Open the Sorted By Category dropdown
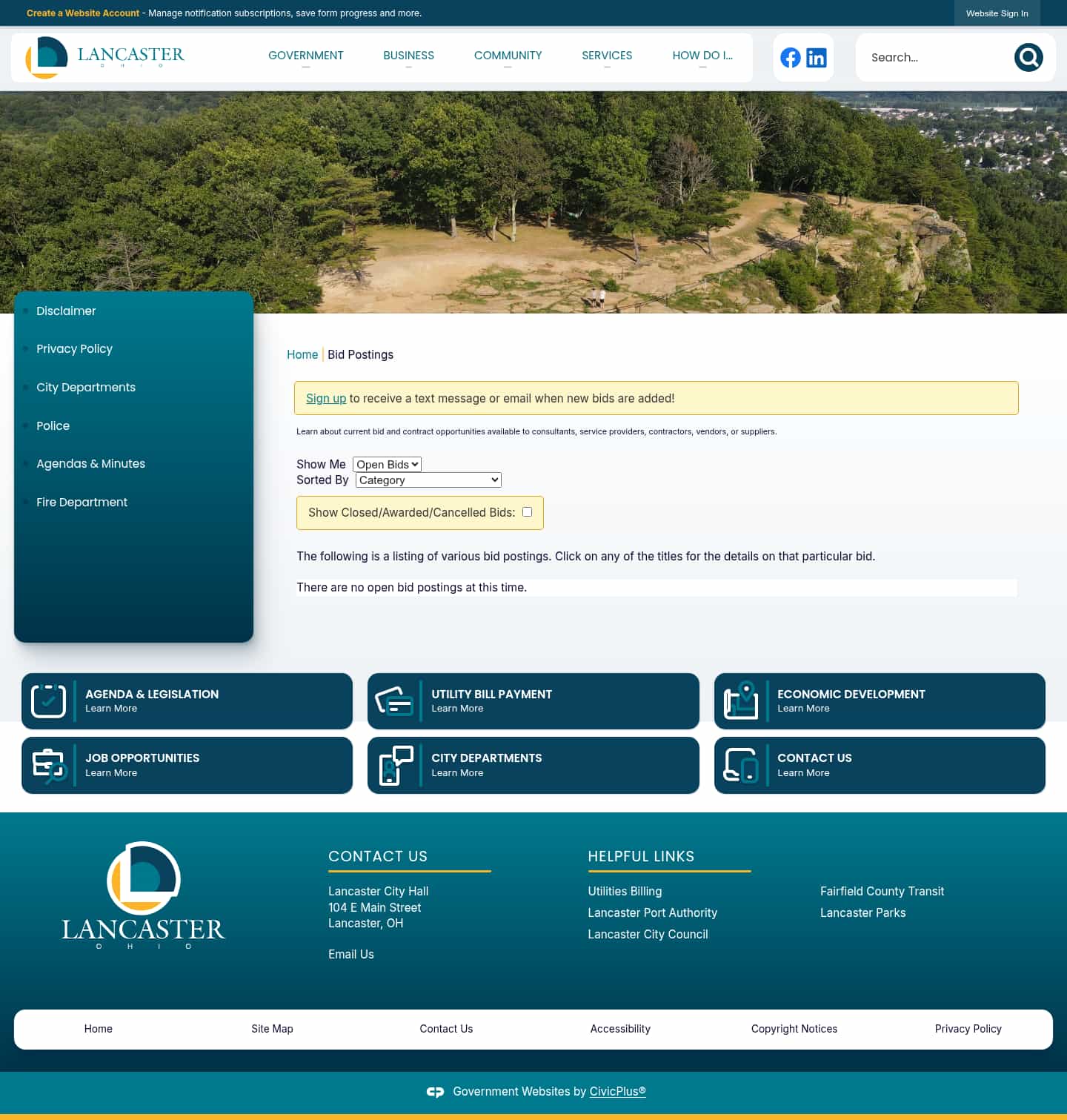Viewport: 1067px width, 1120px height. tap(428, 480)
